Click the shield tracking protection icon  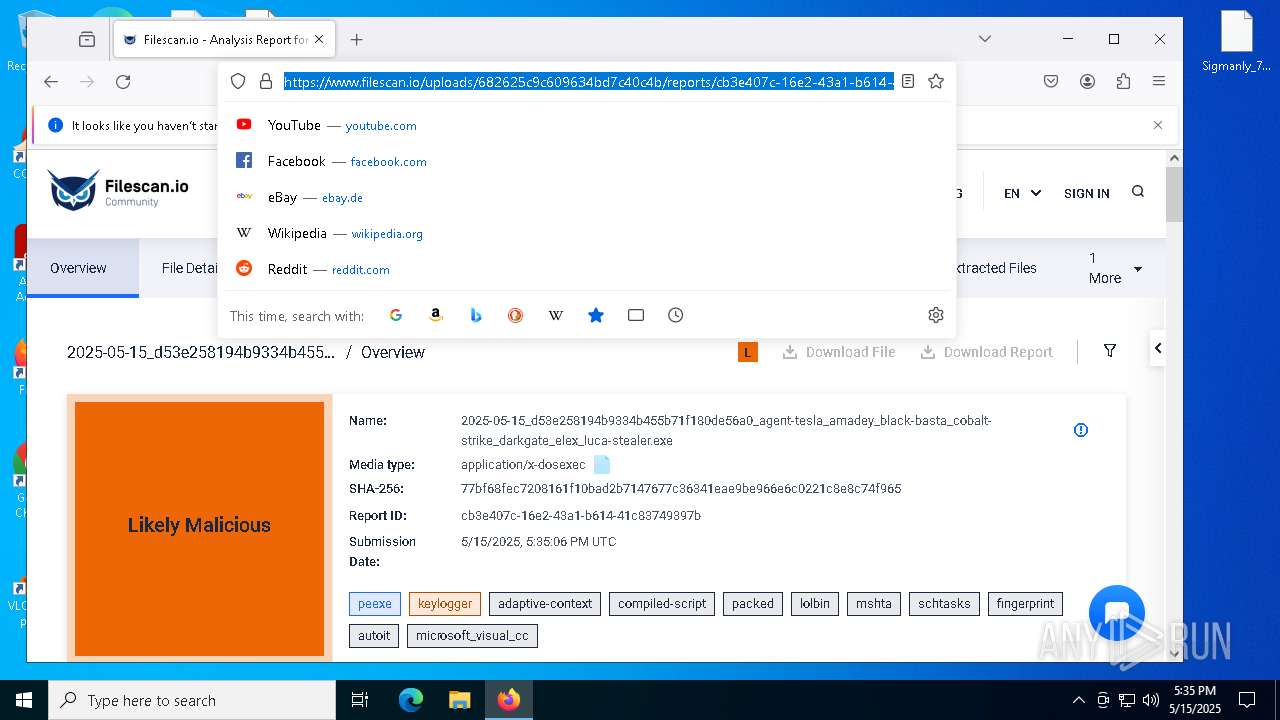tap(238, 82)
